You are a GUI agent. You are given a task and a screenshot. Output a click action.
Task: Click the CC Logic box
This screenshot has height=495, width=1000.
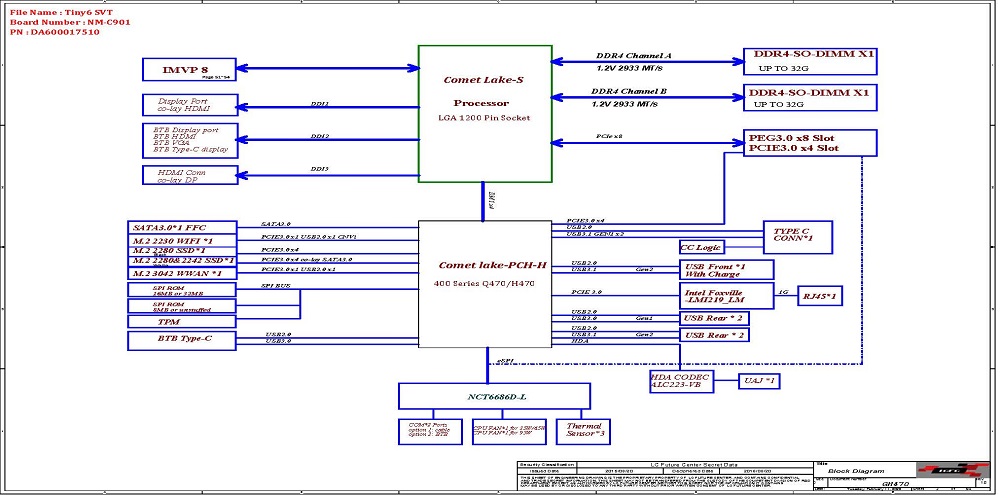(x=700, y=247)
